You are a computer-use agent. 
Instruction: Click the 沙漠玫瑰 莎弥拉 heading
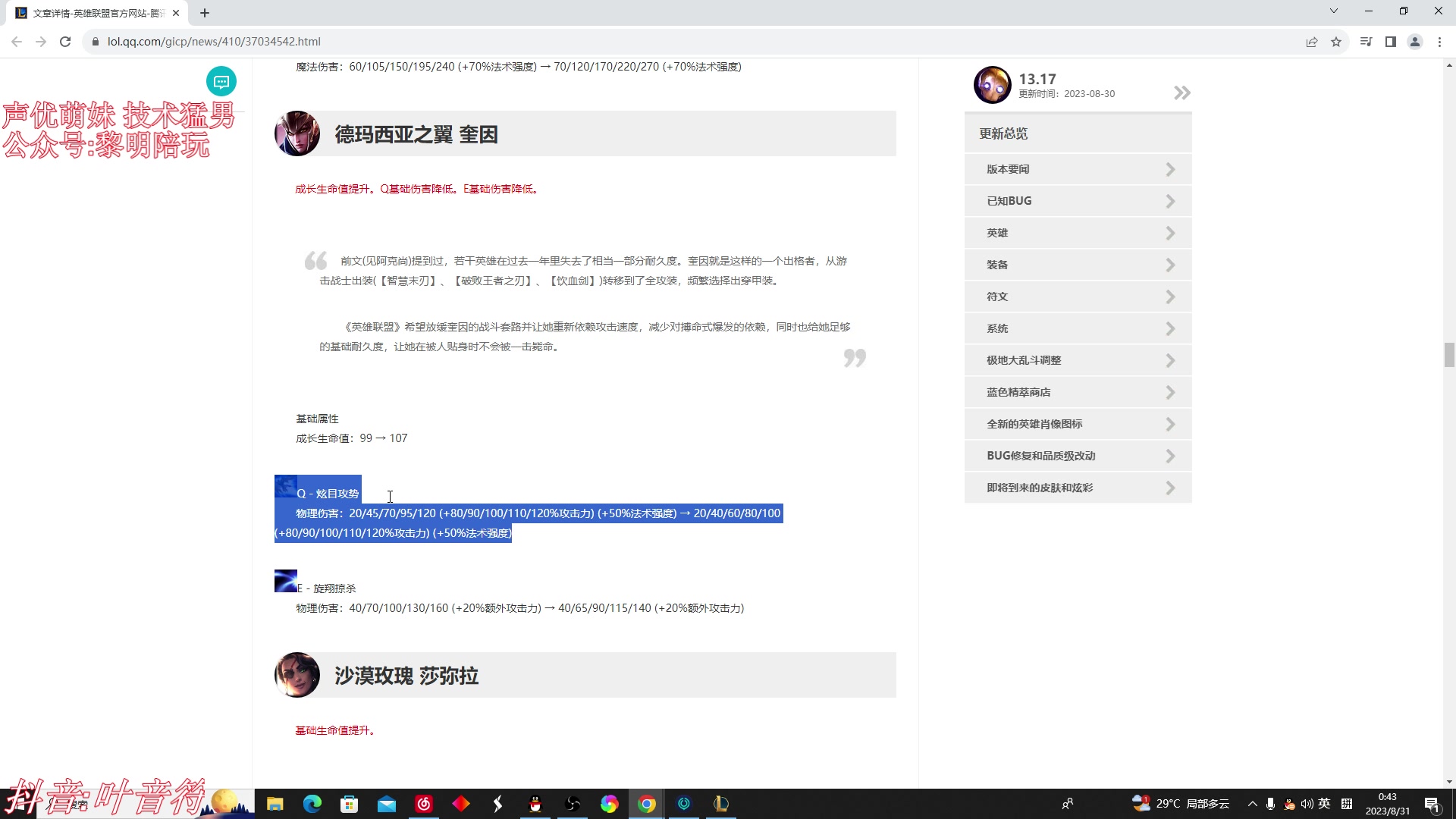(406, 675)
